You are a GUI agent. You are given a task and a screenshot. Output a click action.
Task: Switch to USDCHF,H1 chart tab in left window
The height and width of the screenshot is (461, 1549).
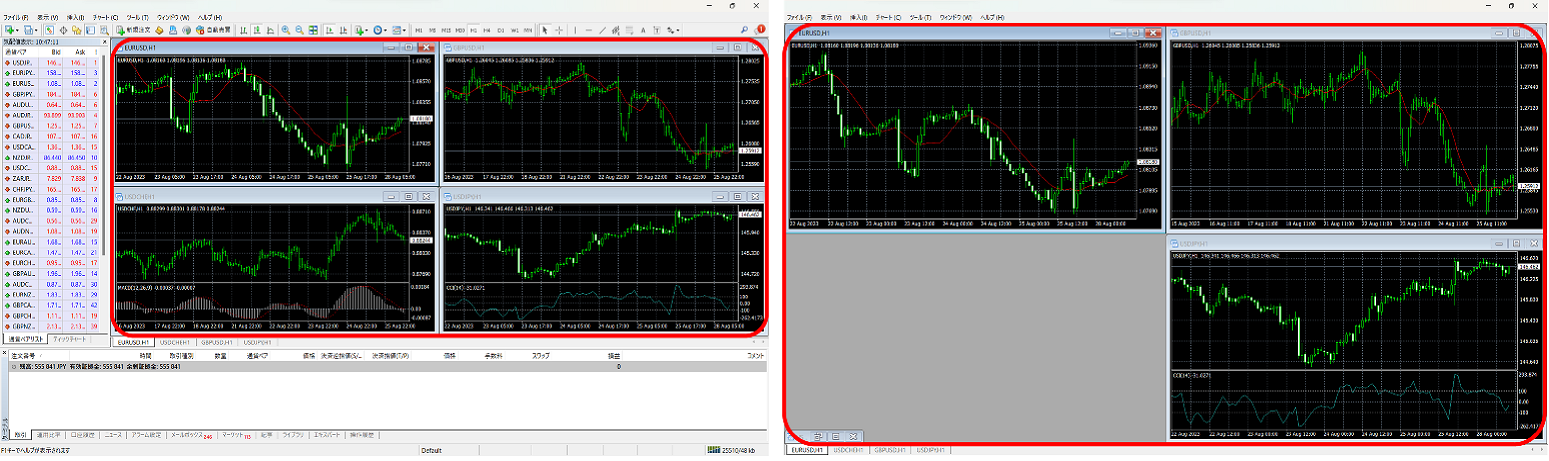tap(176, 342)
